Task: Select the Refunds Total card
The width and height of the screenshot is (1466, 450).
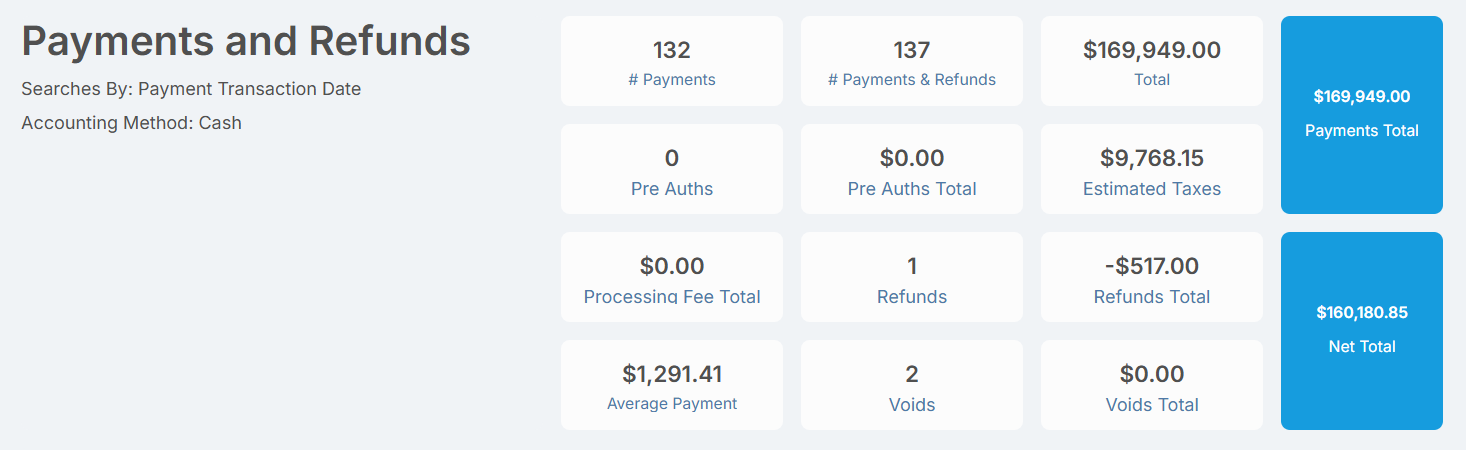Action: click(x=1152, y=277)
